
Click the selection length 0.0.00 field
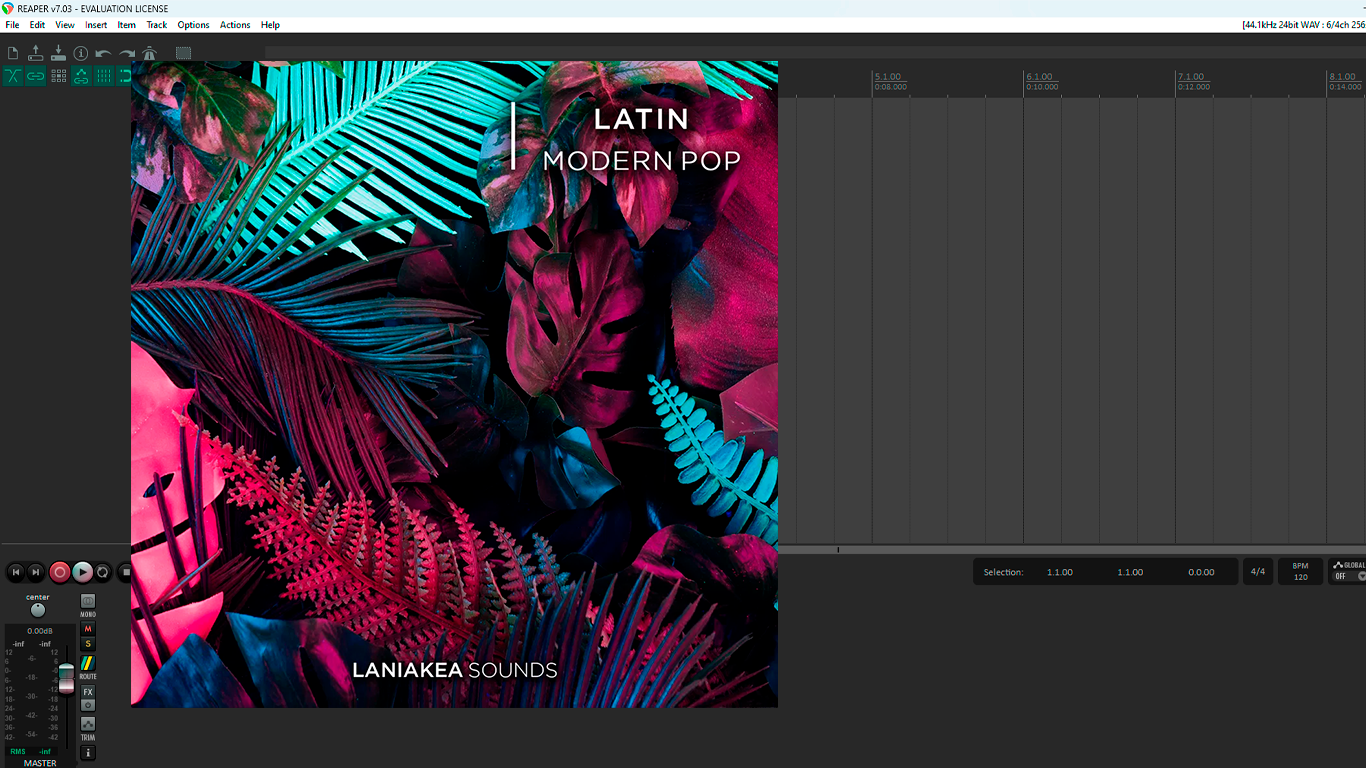tap(1201, 572)
